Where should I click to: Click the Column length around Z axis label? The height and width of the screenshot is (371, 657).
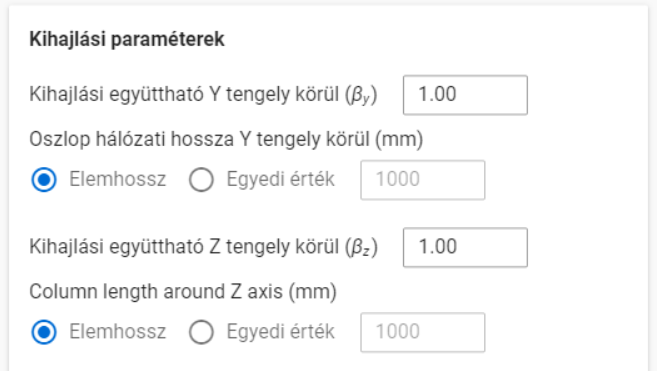click(183, 292)
